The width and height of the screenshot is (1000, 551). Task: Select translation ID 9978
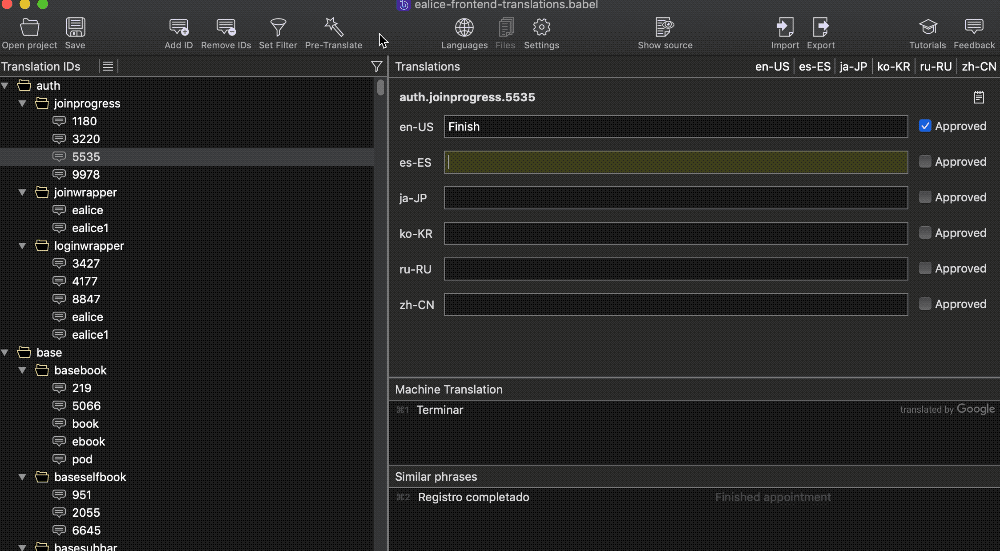click(85, 175)
